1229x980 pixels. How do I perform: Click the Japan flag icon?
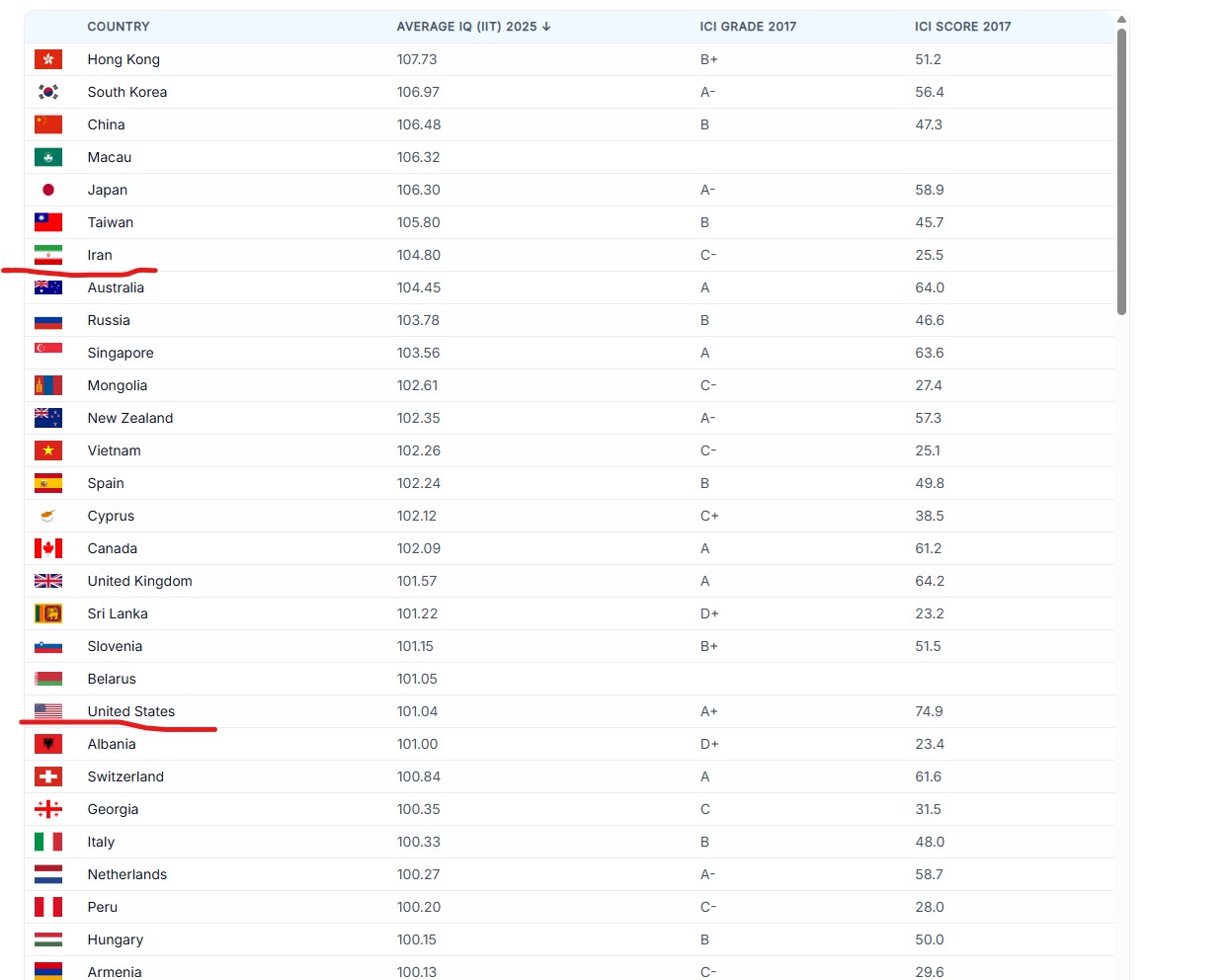tap(48, 190)
